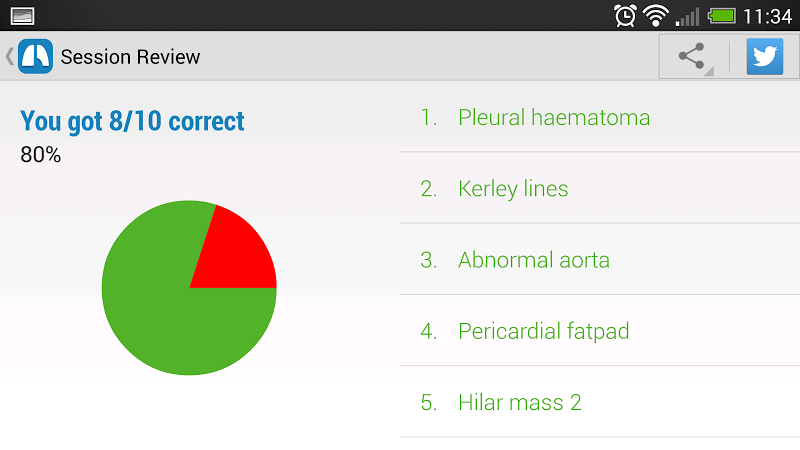The height and width of the screenshot is (450, 800).
Task: Tap the signal strength bars icon
Action: click(x=688, y=15)
